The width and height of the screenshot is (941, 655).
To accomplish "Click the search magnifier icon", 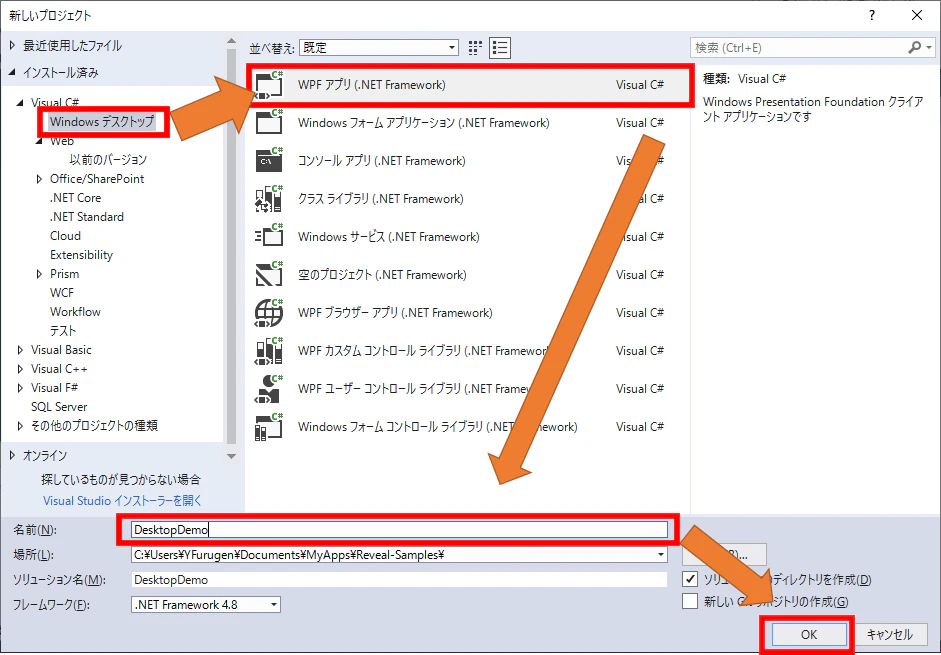I will tap(915, 47).
